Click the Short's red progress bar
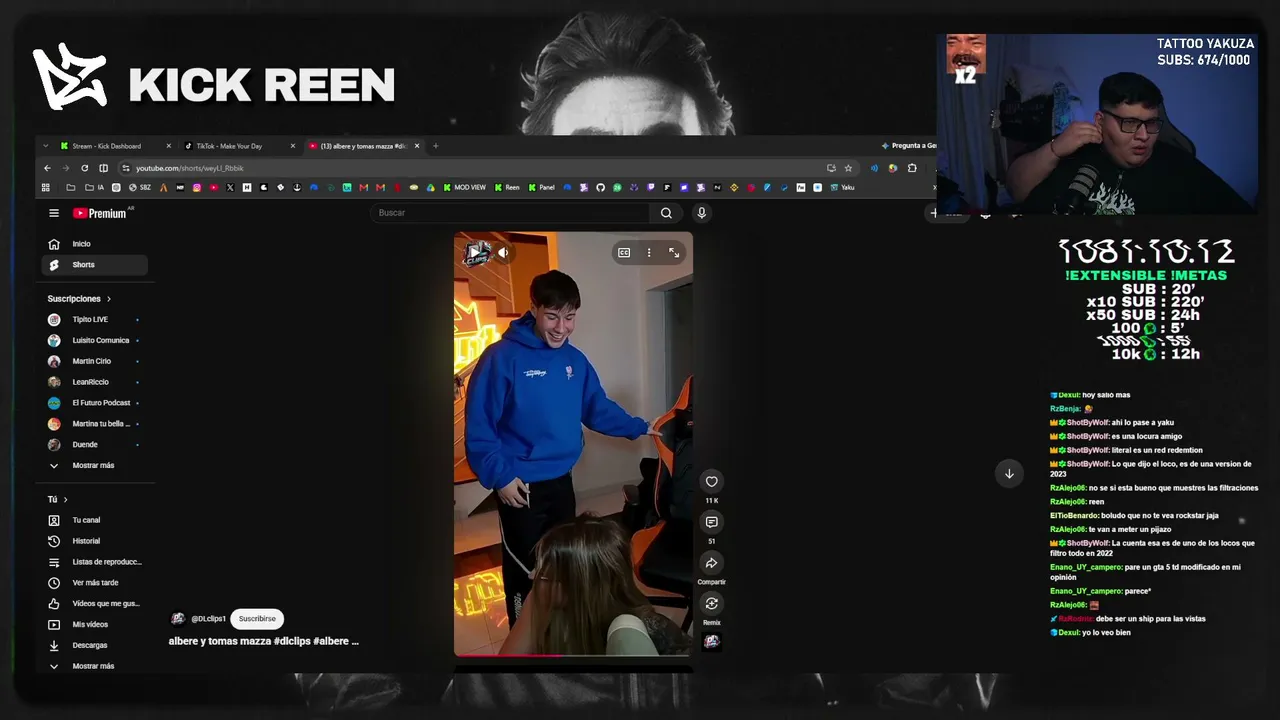The image size is (1280, 720). (573, 656)
